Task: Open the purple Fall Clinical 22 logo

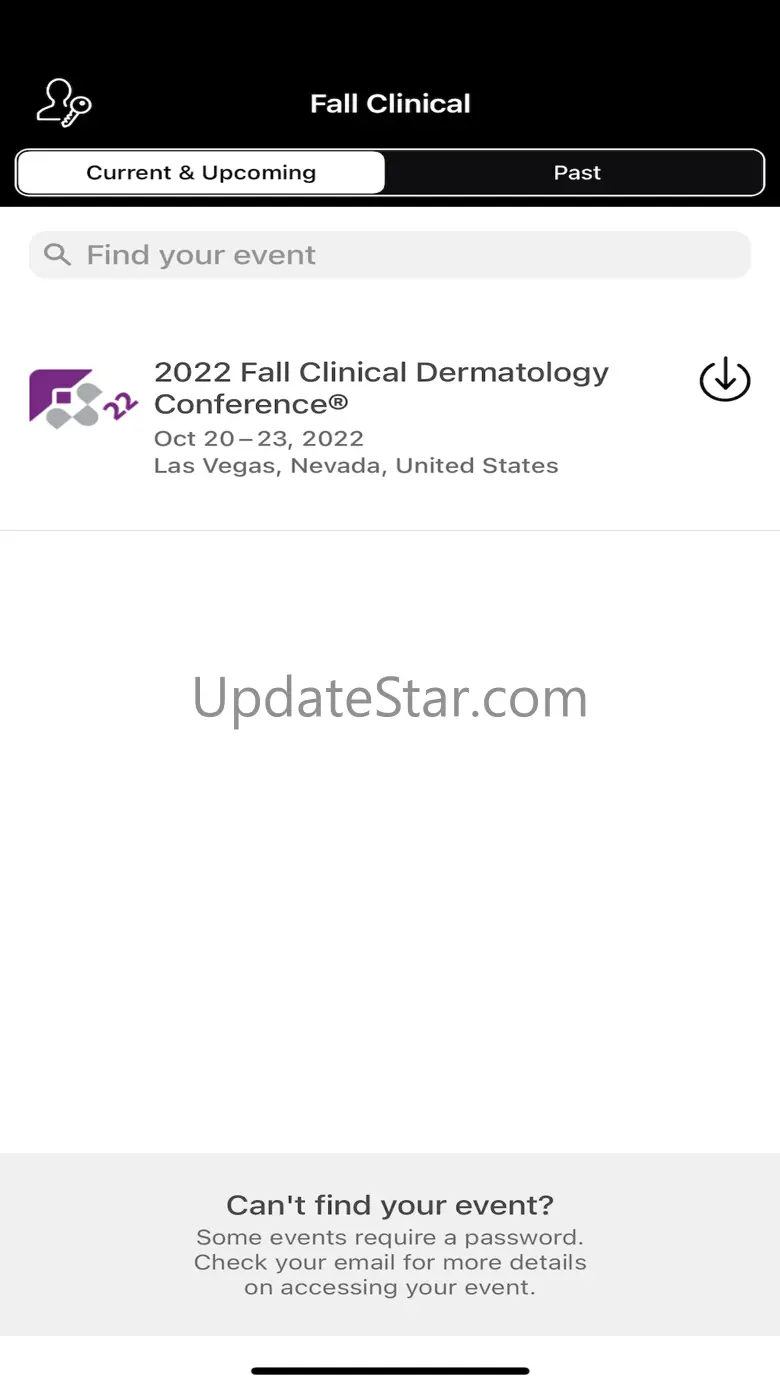Action: [84, 399]
